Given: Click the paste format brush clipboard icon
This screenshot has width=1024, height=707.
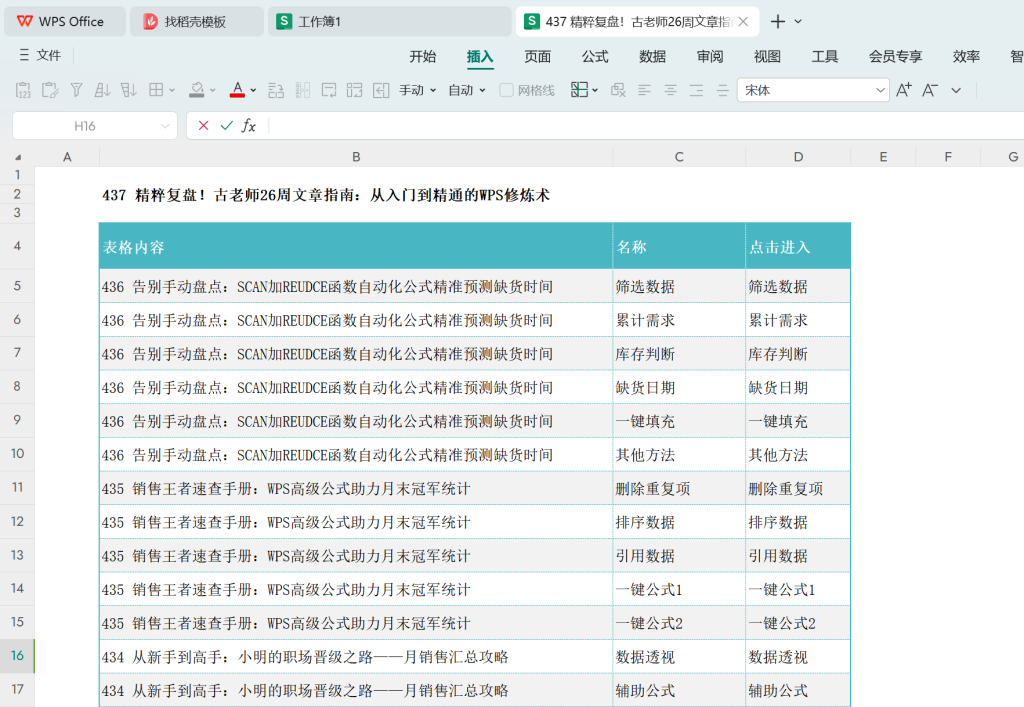Looking at the screenshot, I should pos(50,90).
